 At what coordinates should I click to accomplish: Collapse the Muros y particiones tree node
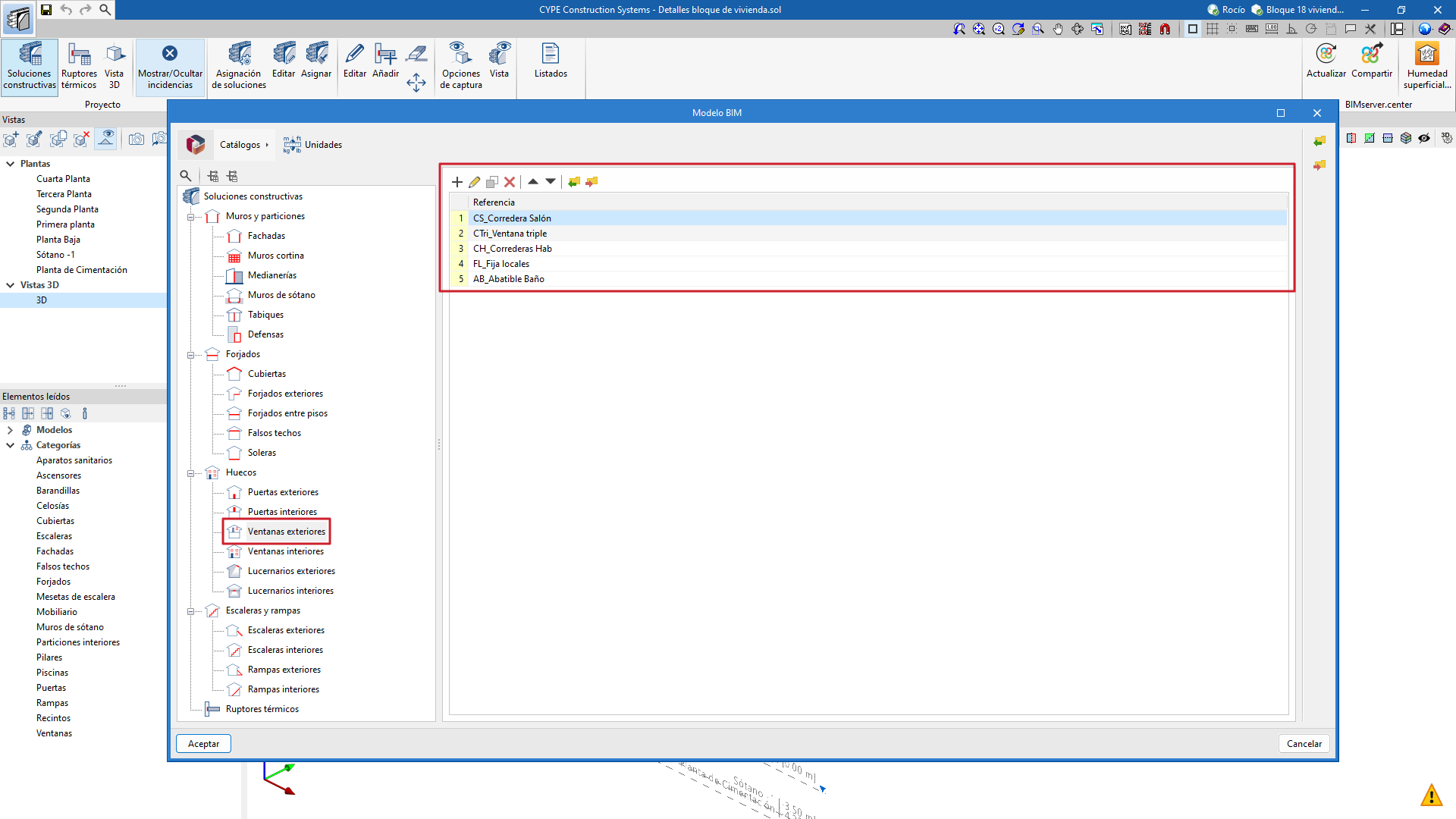(x=191, y=217)
